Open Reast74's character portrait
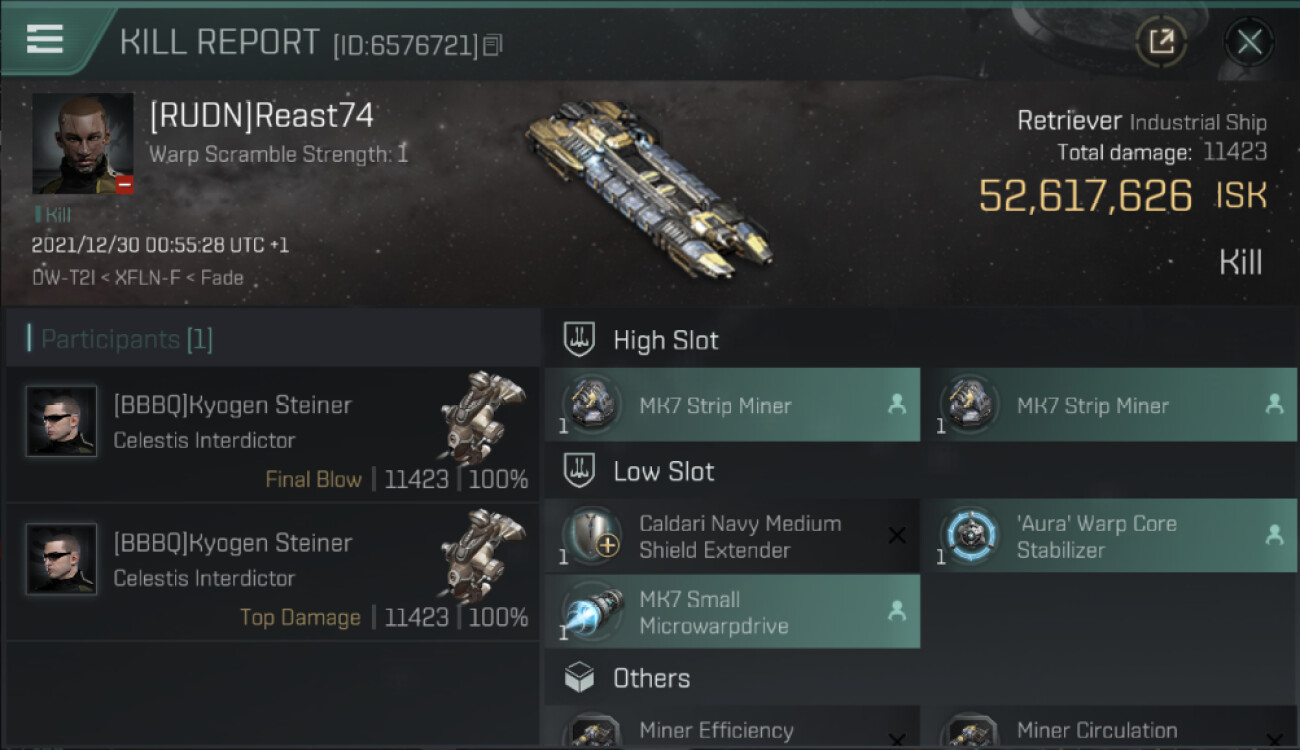The height and width of the screenshot is (750, 1300). coord(82,144)
